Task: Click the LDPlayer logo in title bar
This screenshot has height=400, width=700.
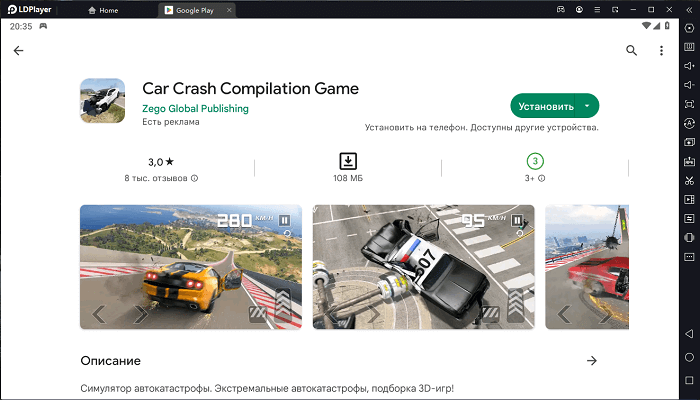Action: tap(29, 9)
